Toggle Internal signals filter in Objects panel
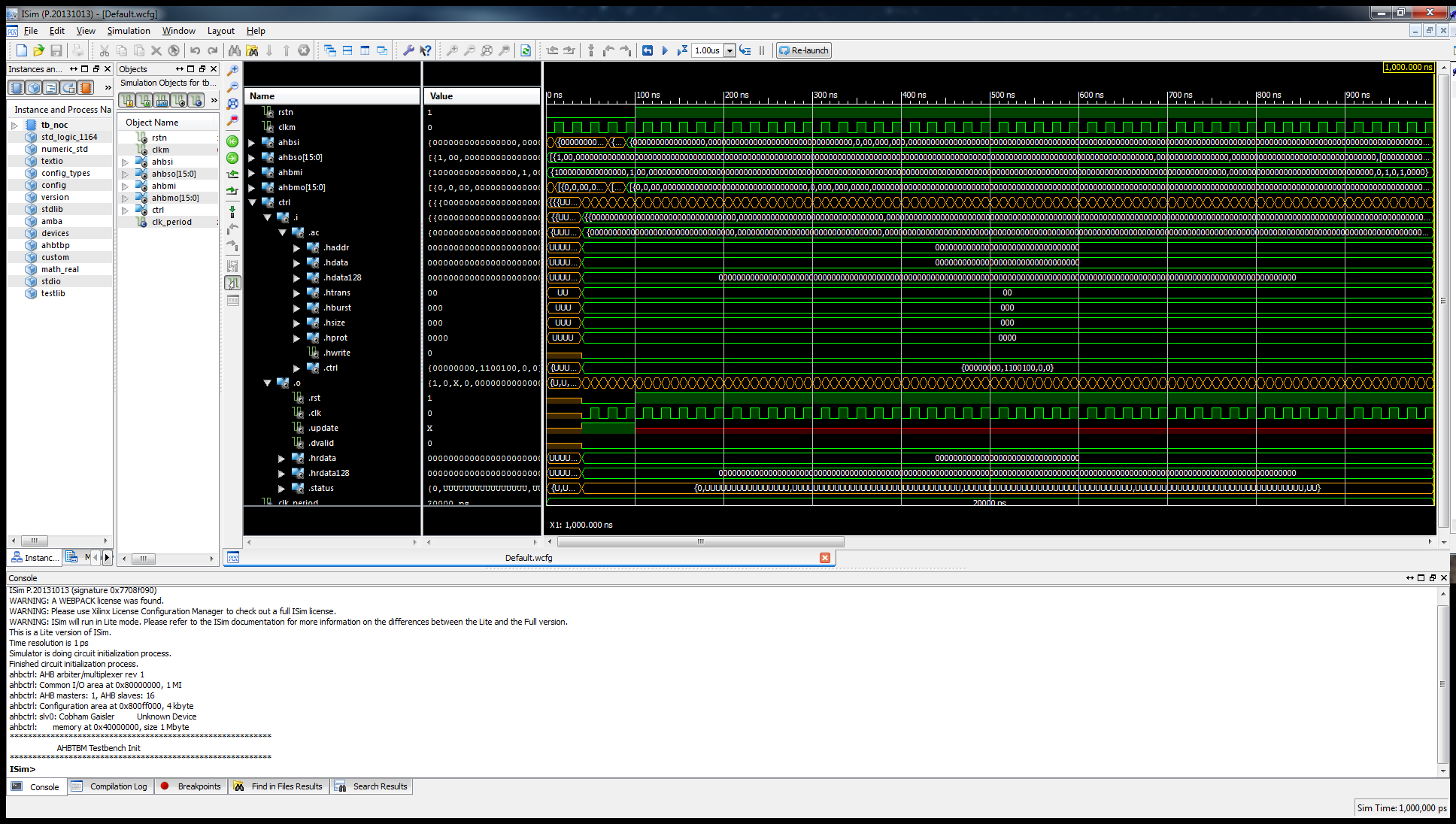The width and height of the screenshot is (1456, 824). coord(179,100)
